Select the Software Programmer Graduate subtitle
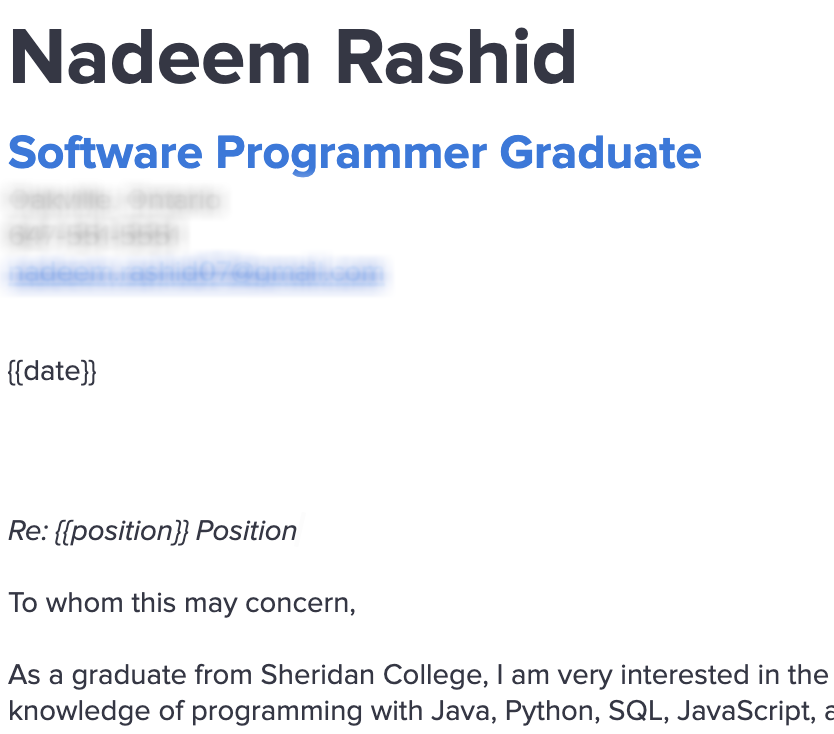 coord(355,153)
